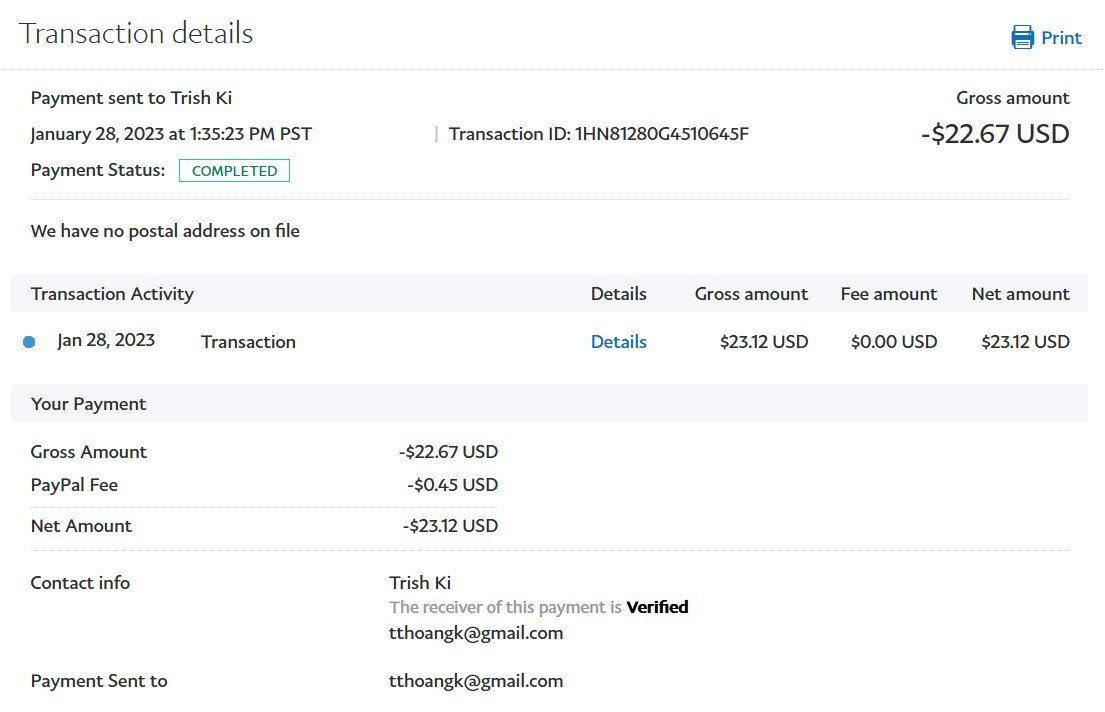
Task: Click the PayPal Fee -$0.45 USD value
Action: pyautogui.click(x=452, y=485)
